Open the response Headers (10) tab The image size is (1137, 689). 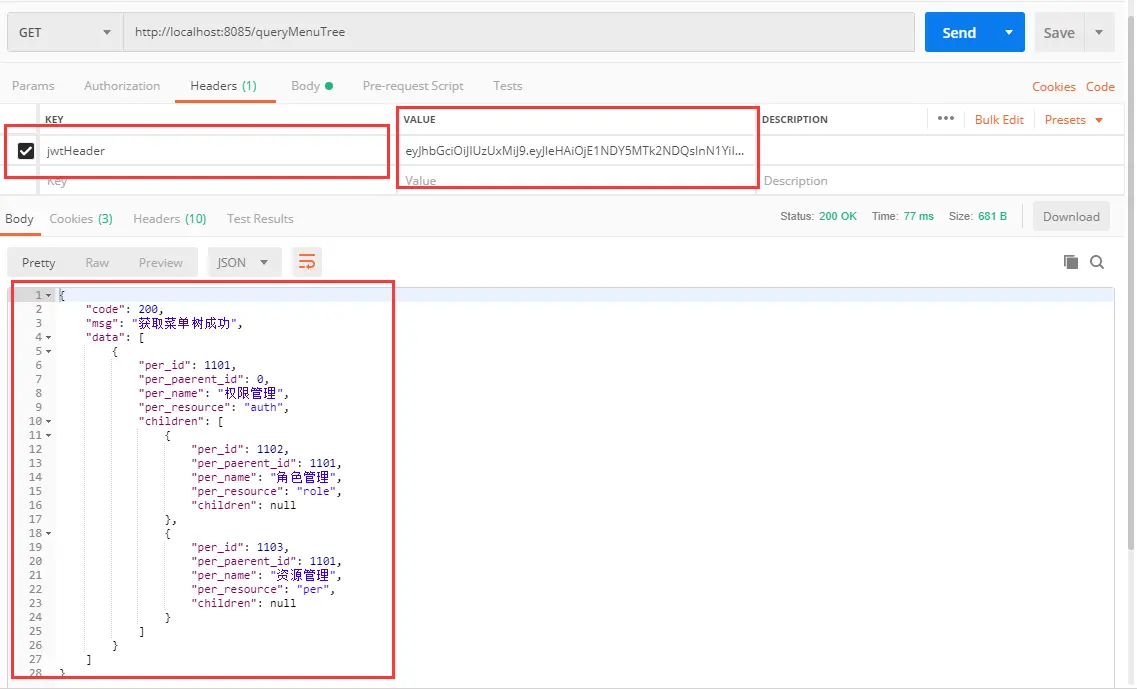pyautogui.click(x=170, y=218)
